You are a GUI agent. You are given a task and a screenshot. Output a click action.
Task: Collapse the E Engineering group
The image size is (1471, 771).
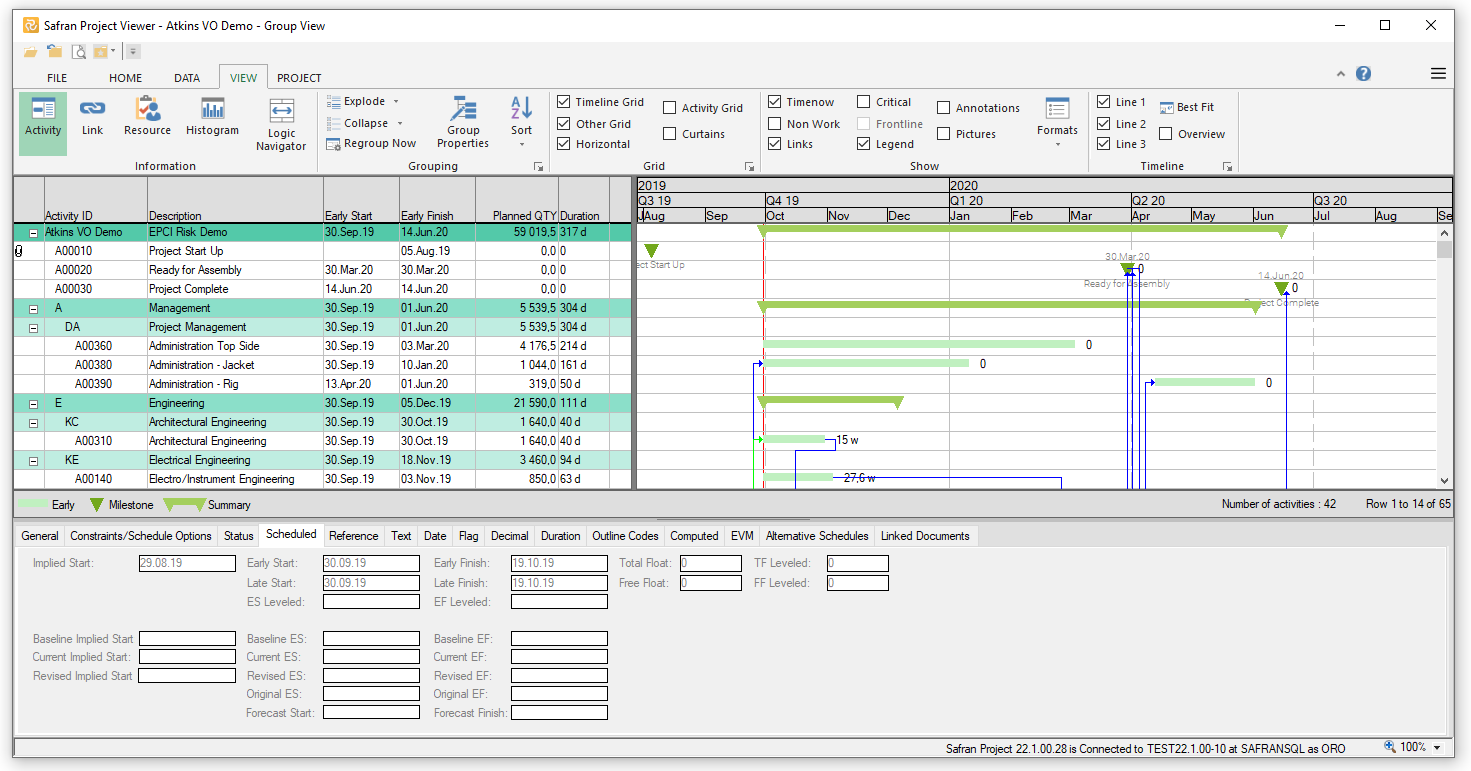coord(34,404)
